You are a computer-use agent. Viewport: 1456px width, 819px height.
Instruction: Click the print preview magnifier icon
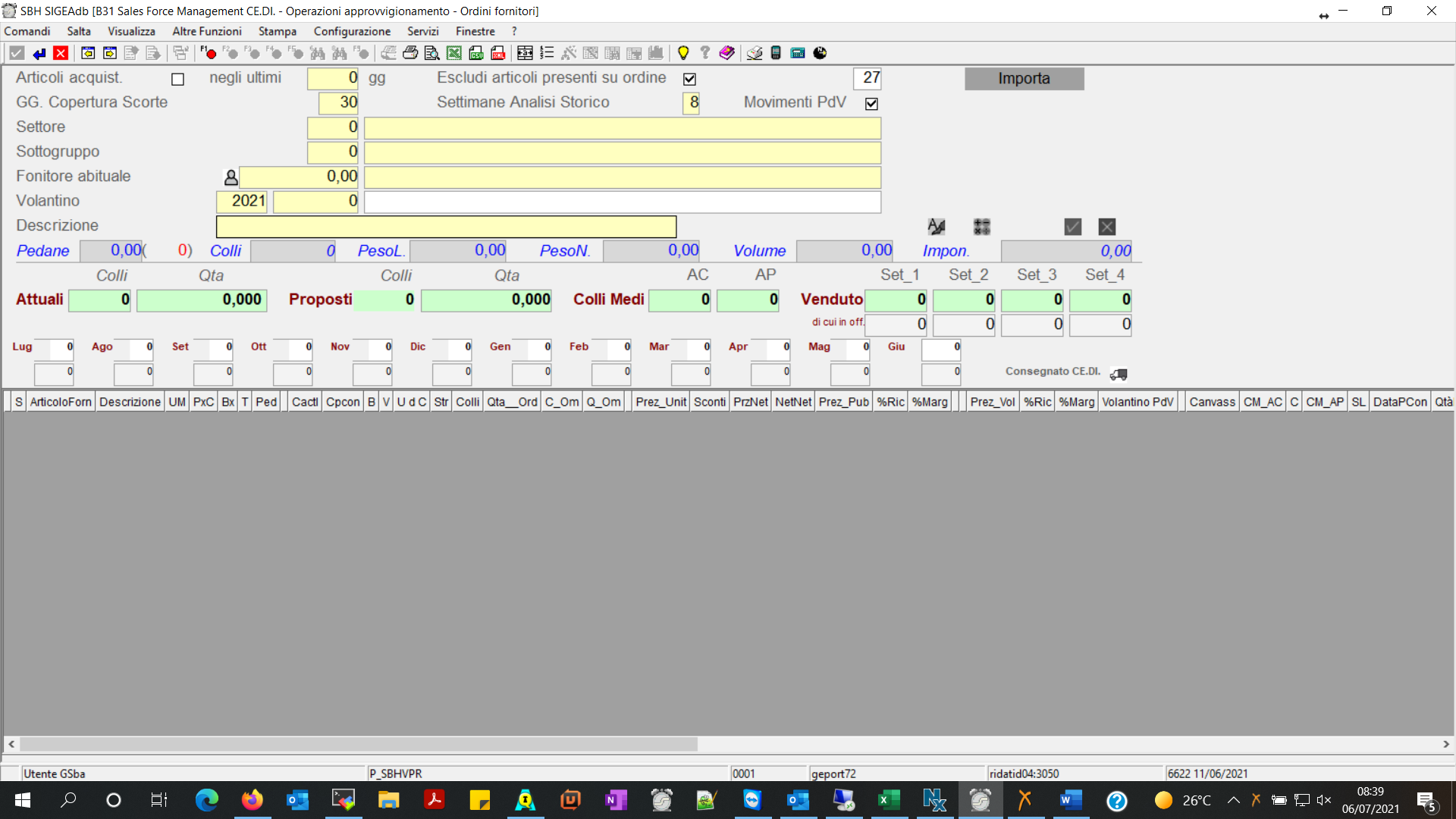pos(432,53)
